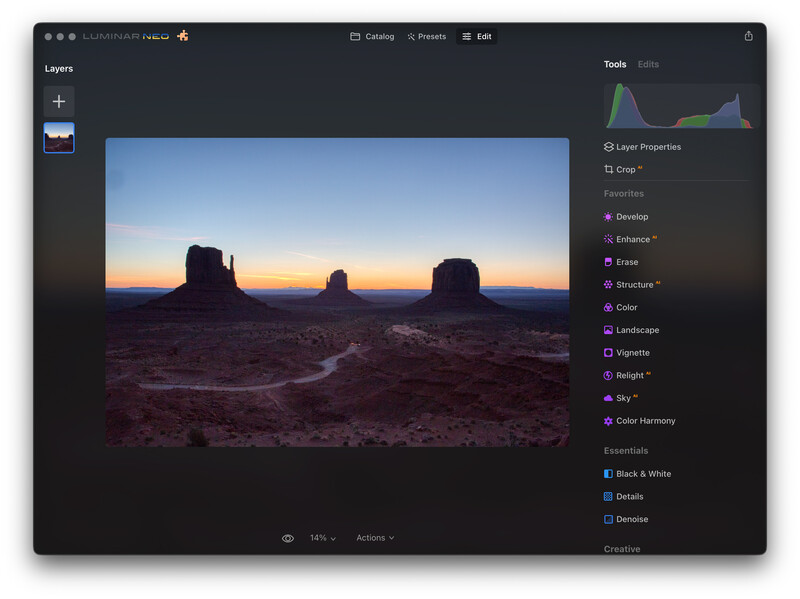Screen dimensions: 800x599
Task: Select the Edit tab label
Action: pyautogui.click(x=484, y=37)
